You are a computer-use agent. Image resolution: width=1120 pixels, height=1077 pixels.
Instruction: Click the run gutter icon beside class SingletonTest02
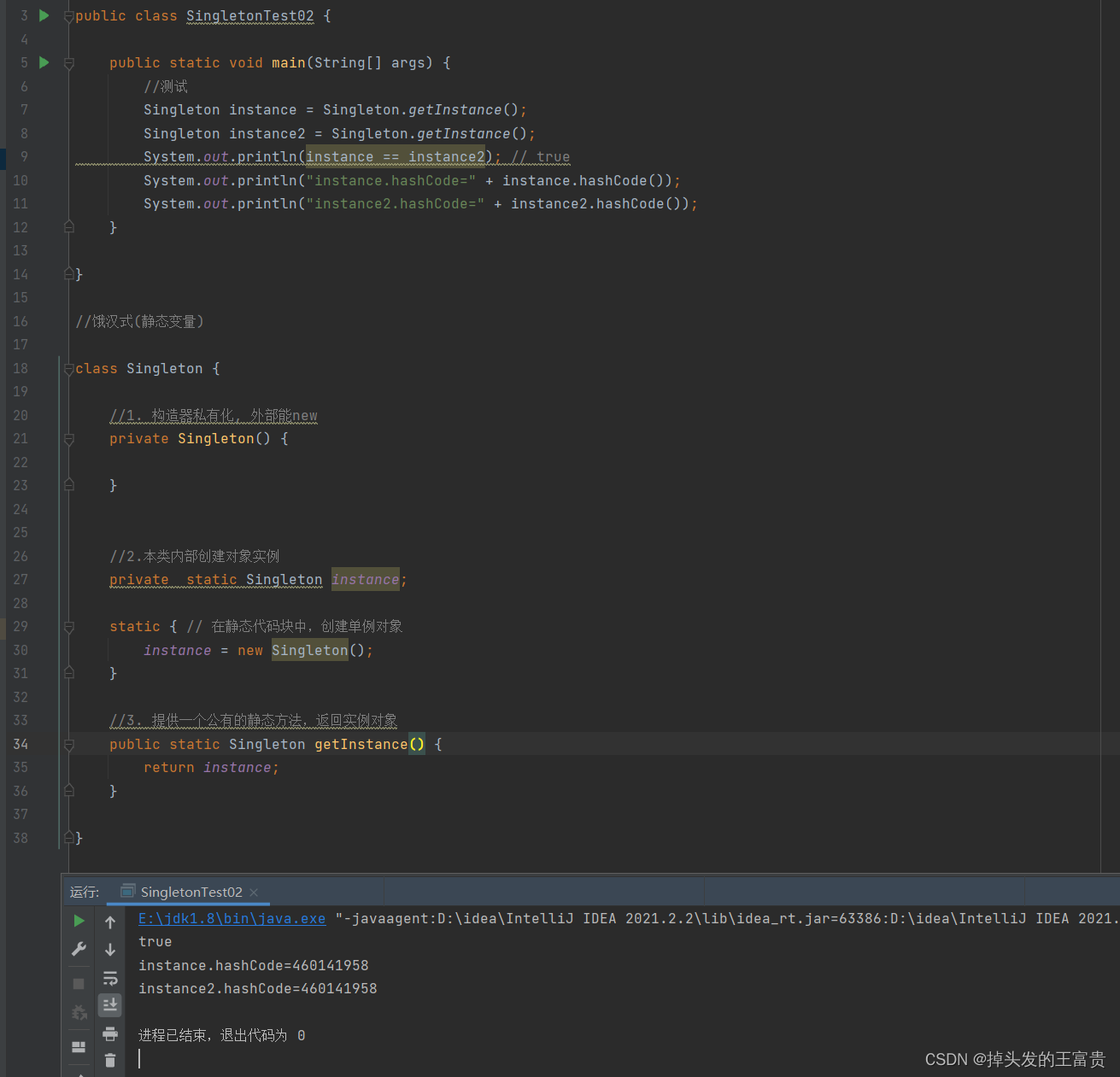(x=44, y=15)
